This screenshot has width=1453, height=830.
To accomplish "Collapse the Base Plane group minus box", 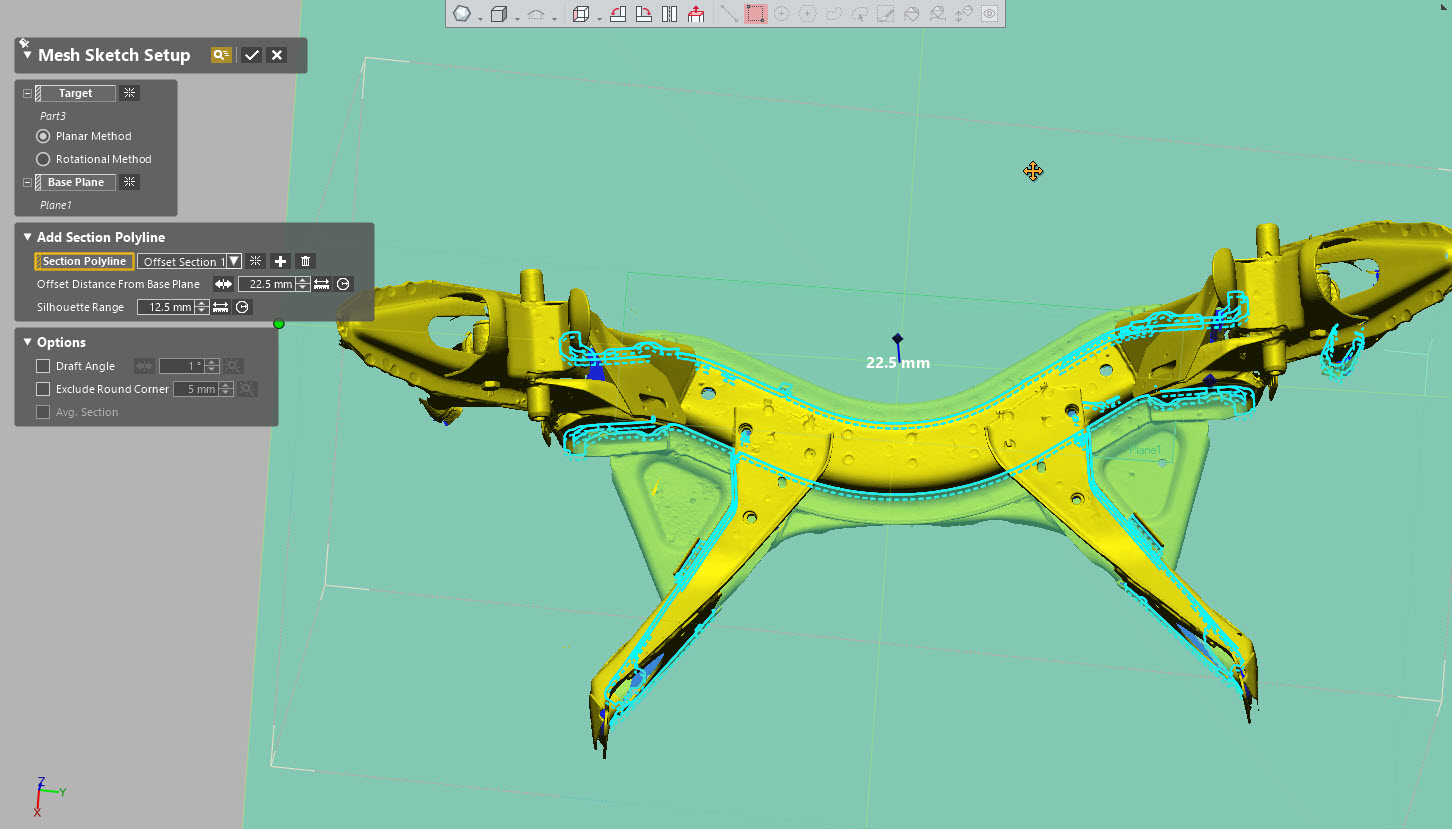I will [x=27, y=182].
